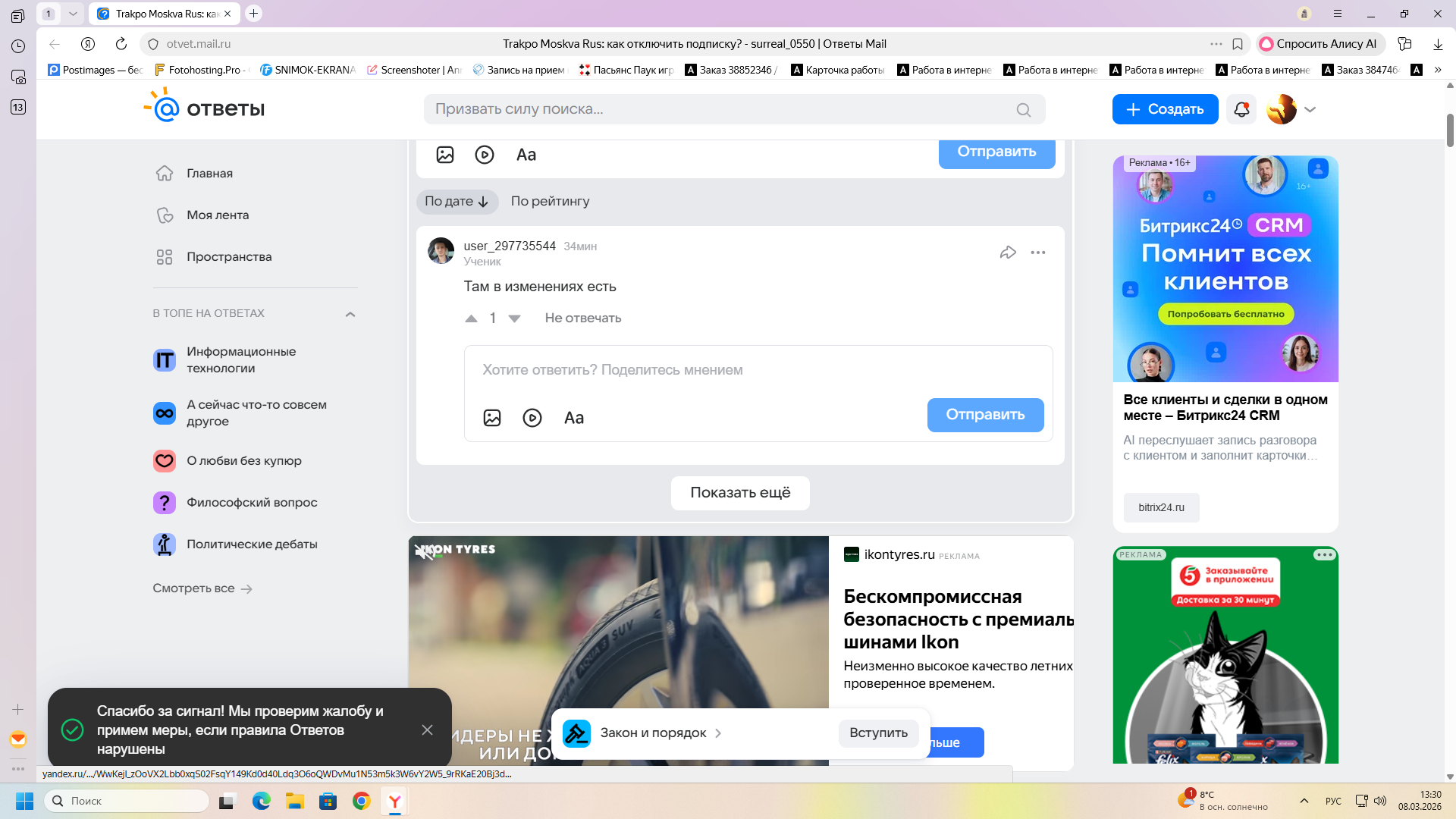
Task: Click the 'Показать ещё' button
Action: click(740, 493)
